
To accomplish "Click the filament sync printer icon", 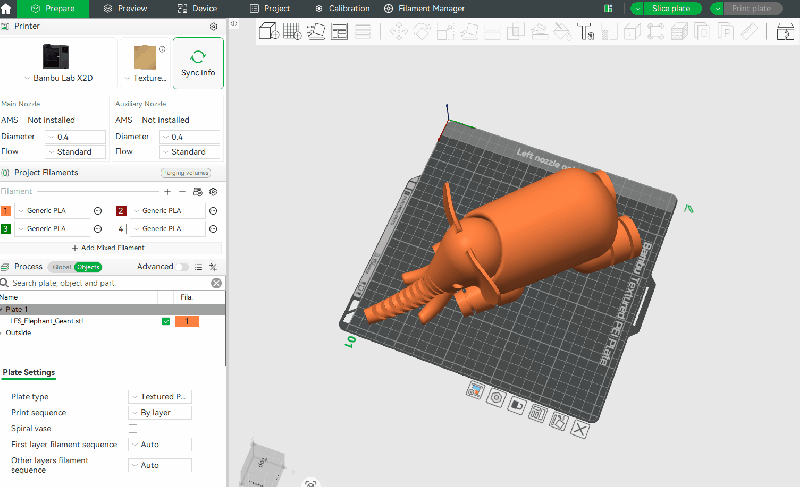I will 198,192.
